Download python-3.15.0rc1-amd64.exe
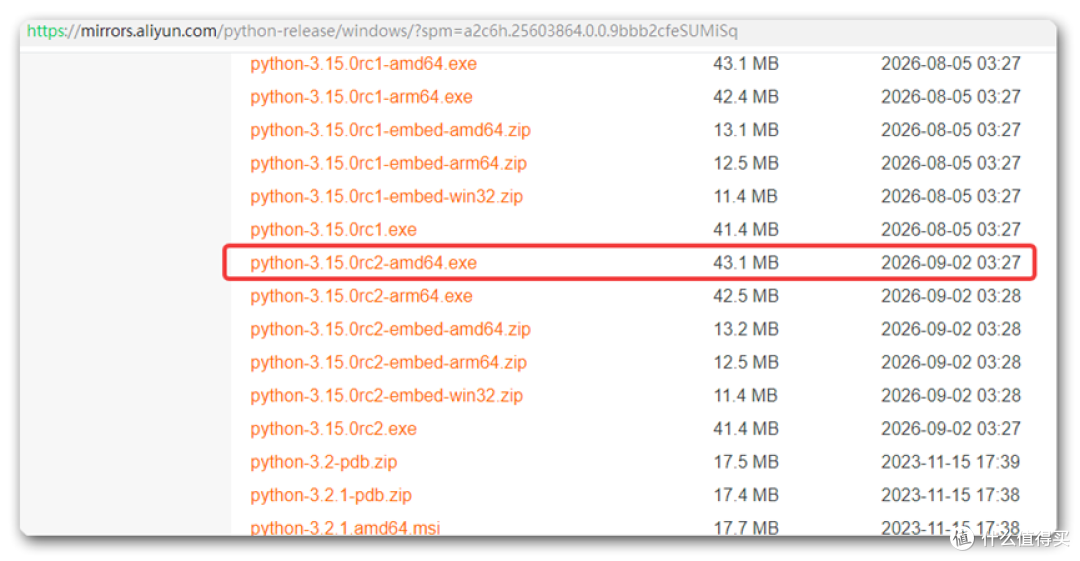The width and height of the screenshot is (1080, 561). (x=363, y=63)
